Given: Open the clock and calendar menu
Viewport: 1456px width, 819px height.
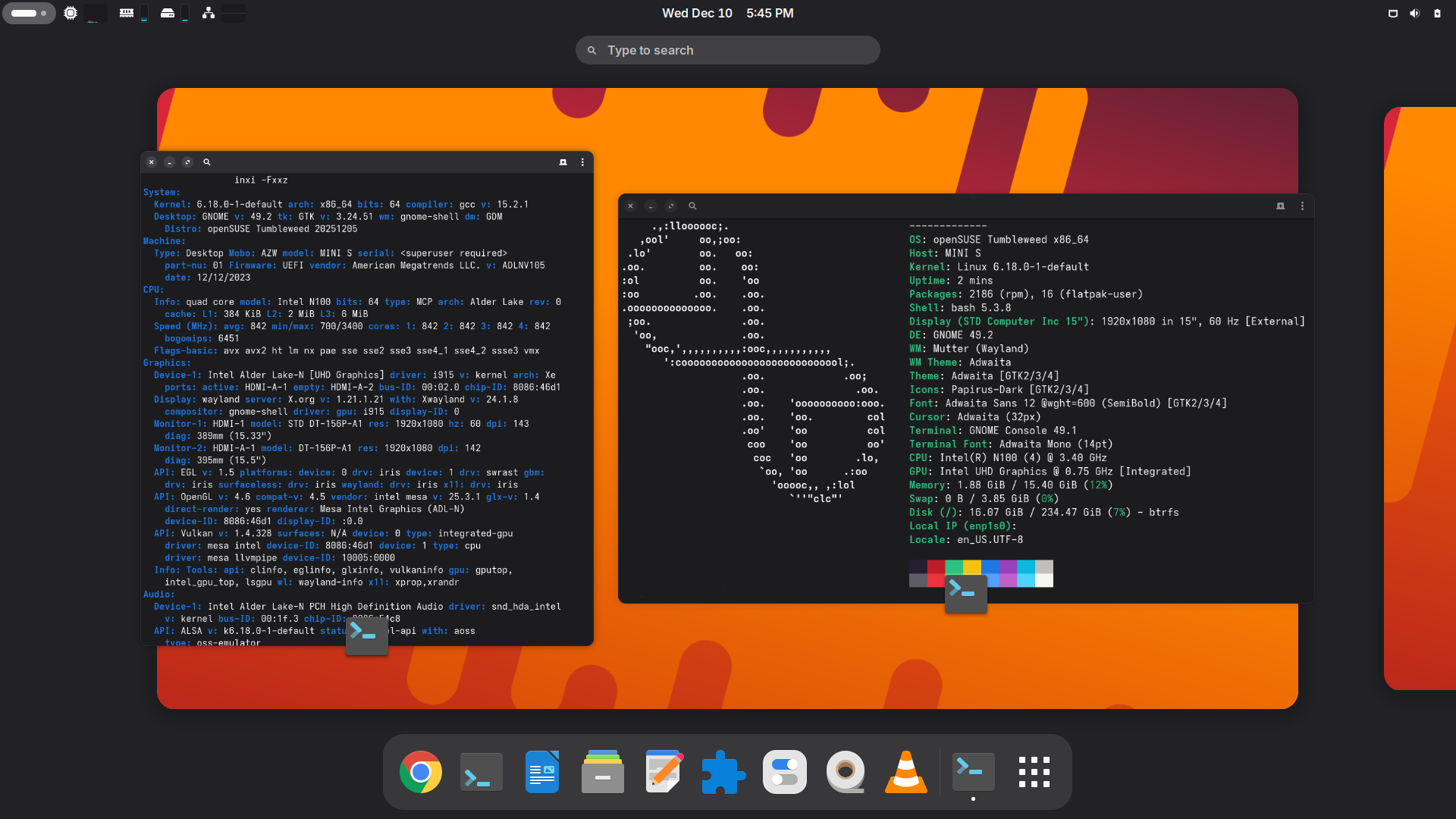Looking at the screenshot, I should click(727, 13).
